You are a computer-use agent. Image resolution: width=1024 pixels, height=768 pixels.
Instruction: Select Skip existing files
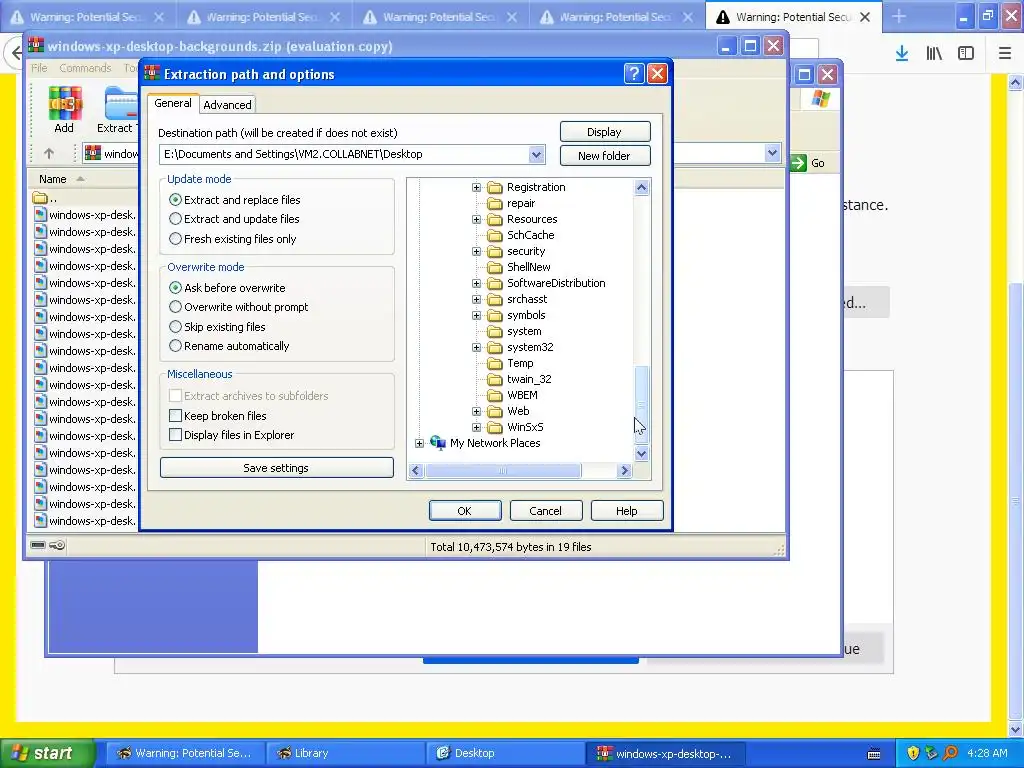point(175,327)
